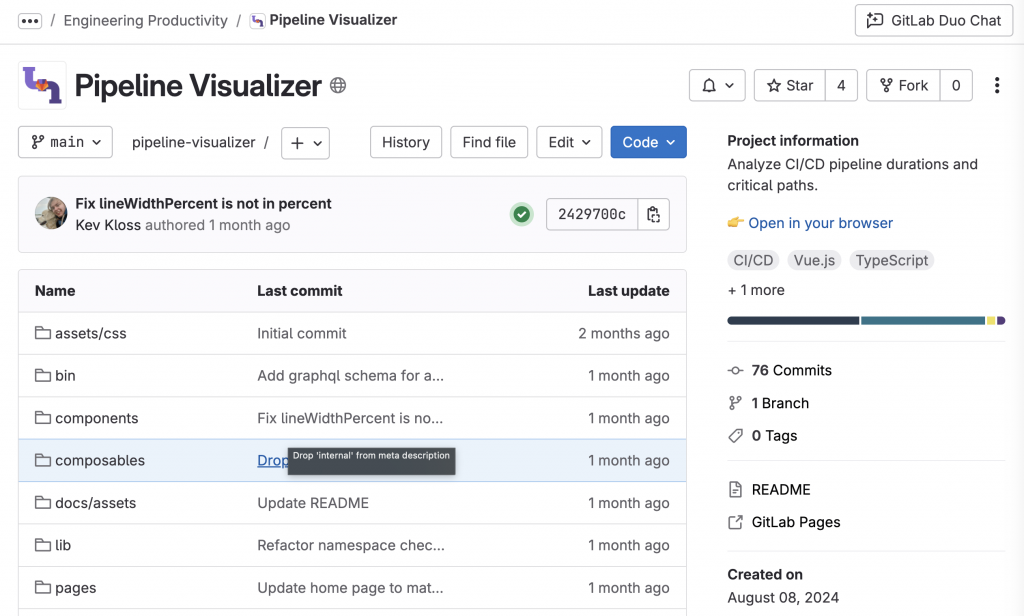Click the teal segment of the languages bar
The width and height of the screenshot is (1024, 616).
923,321
